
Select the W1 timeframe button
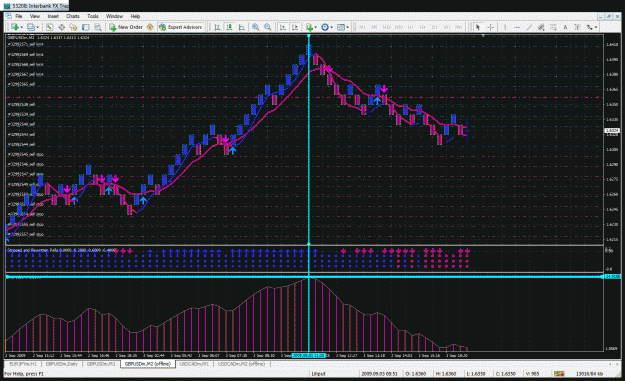click(x=447, y=27)
